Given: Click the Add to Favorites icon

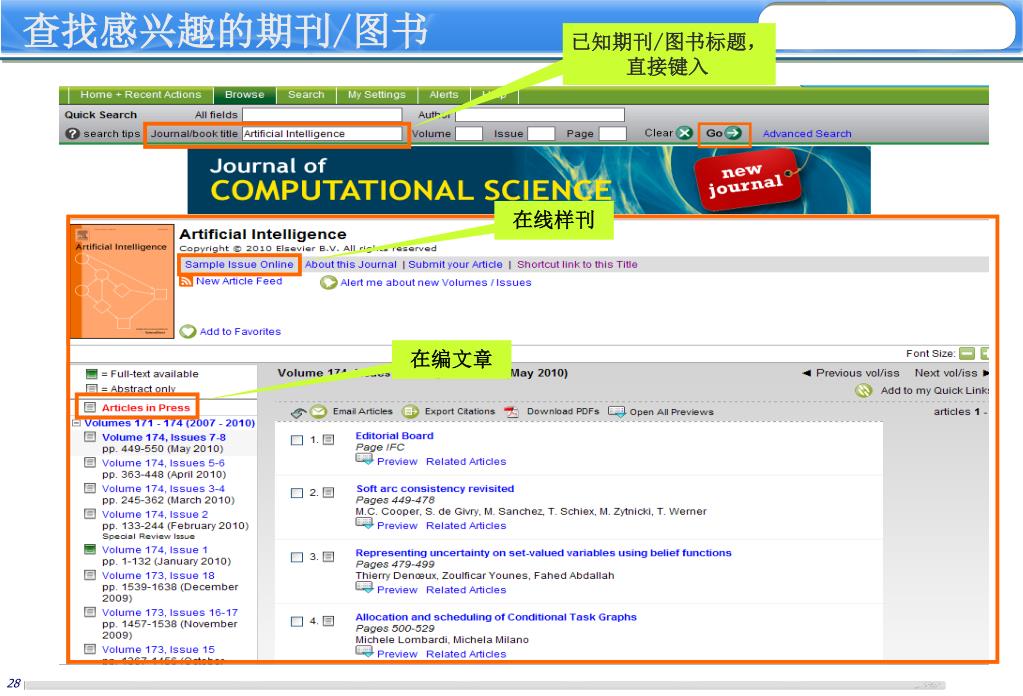Looking at the screenshot, I should (188, 331).
